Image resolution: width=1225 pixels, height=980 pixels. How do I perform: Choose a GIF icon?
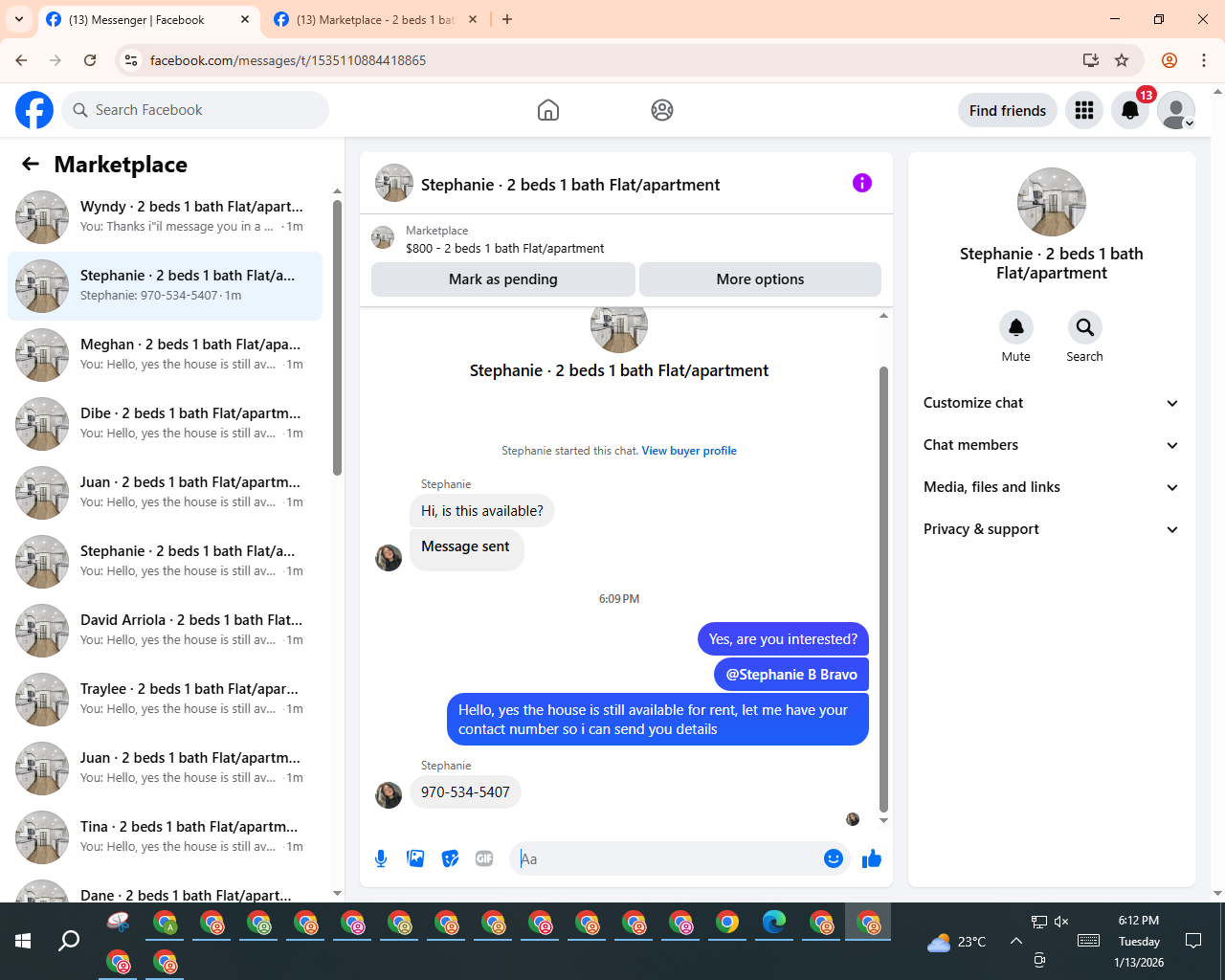(x=484, y=858)
